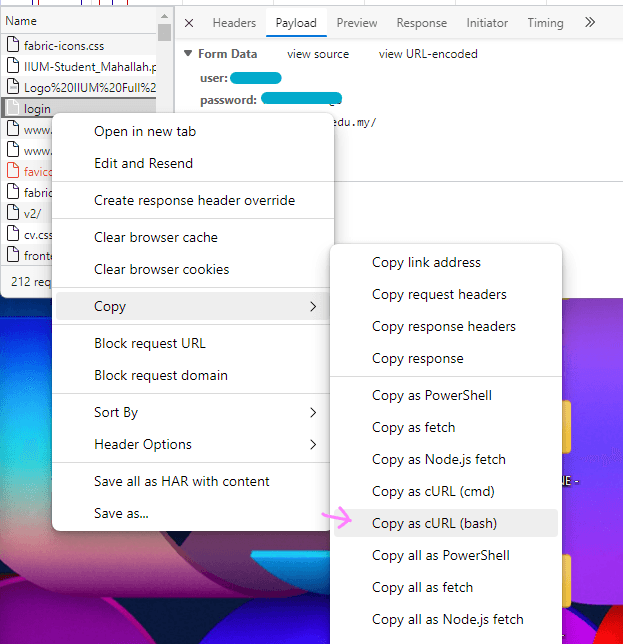The image size is (623, 644).
Task: Click the redacted user value
Action: click(255, 78)
